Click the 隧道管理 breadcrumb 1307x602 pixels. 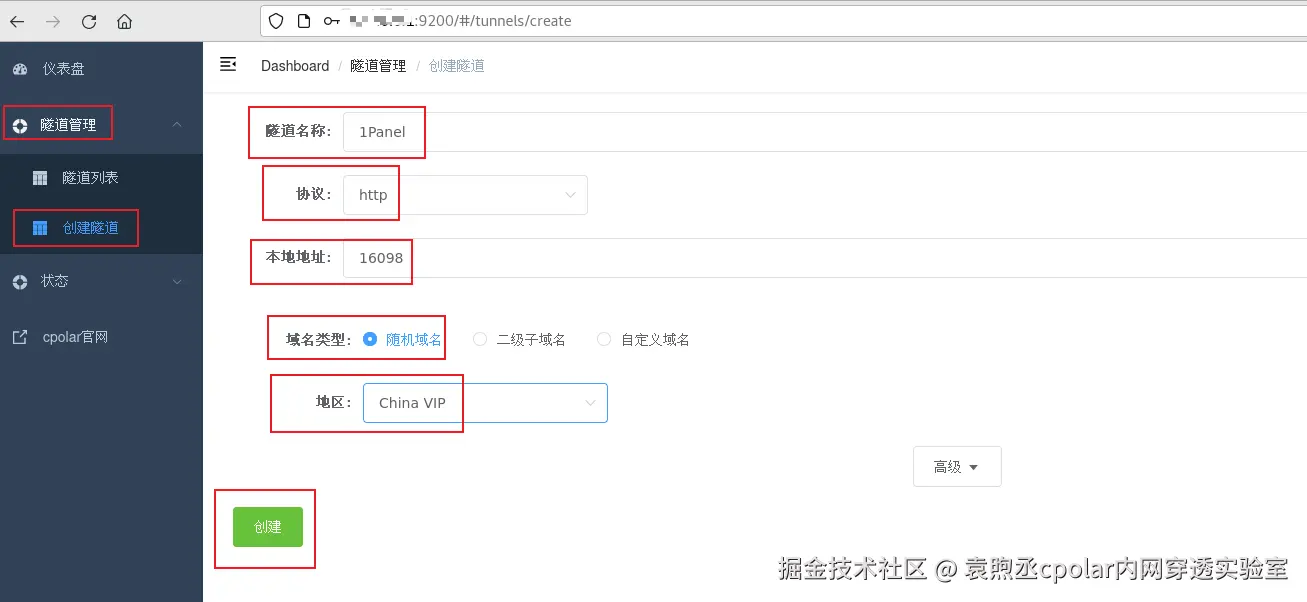[378, 66]
